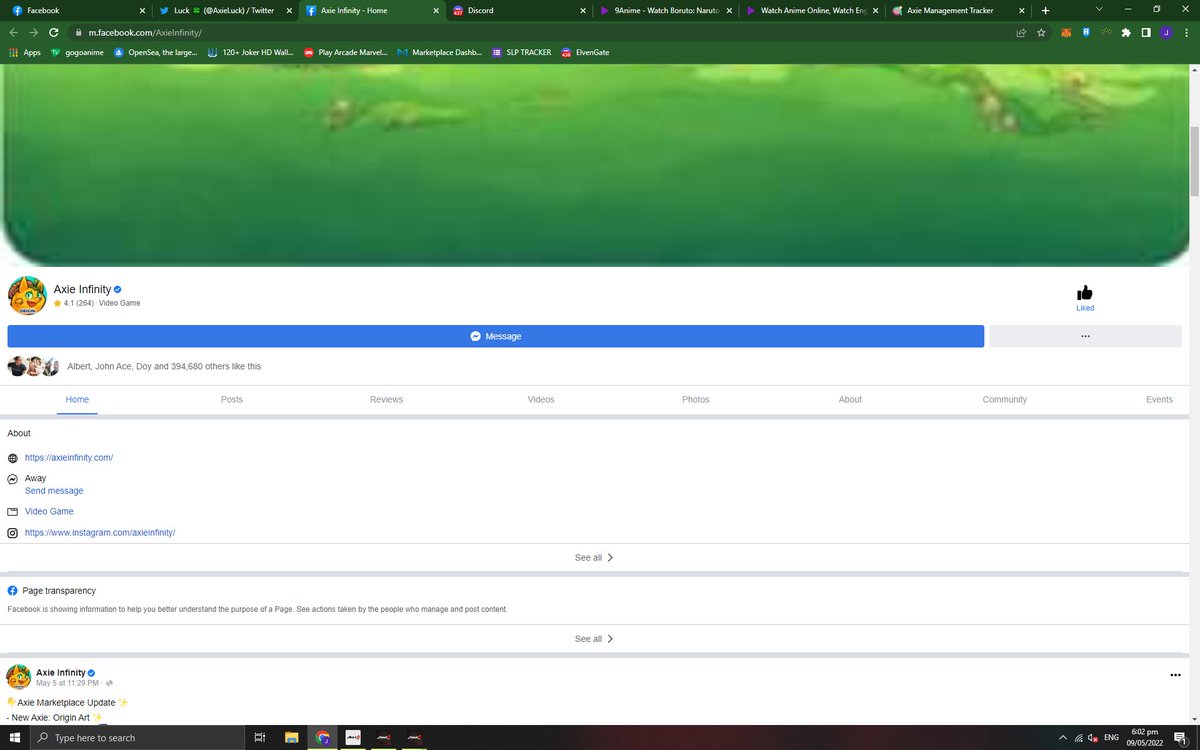Open the Apps bookmark shortcut
1200x750 pixels.
point(25,52)
